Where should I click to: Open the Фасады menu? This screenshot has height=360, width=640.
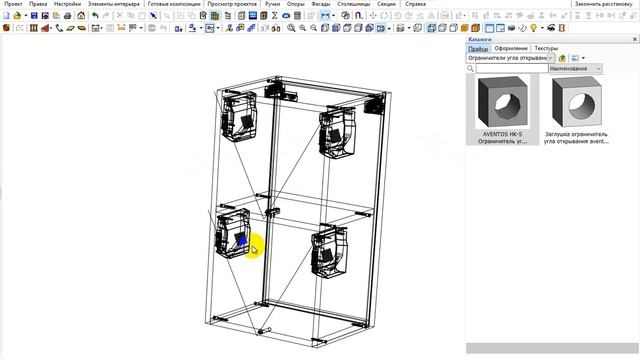(321, 4)
